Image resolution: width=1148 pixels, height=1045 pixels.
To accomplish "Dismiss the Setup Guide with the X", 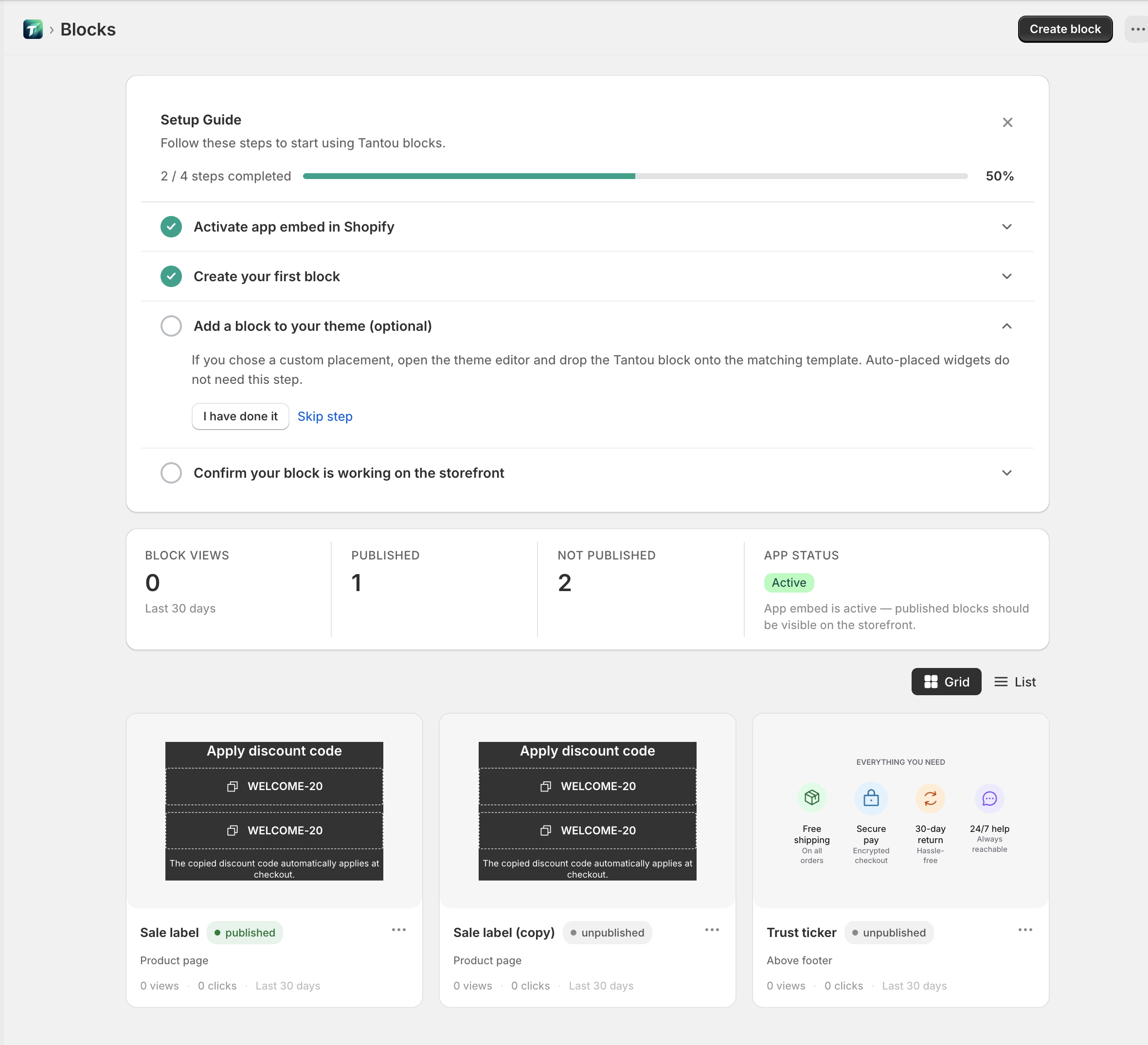I will click(1007, 123).
